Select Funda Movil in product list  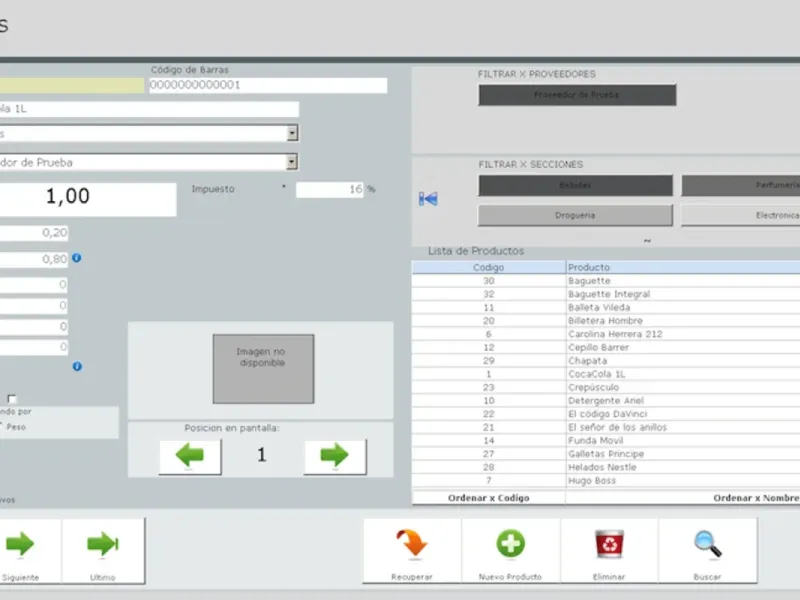[606, 440]
